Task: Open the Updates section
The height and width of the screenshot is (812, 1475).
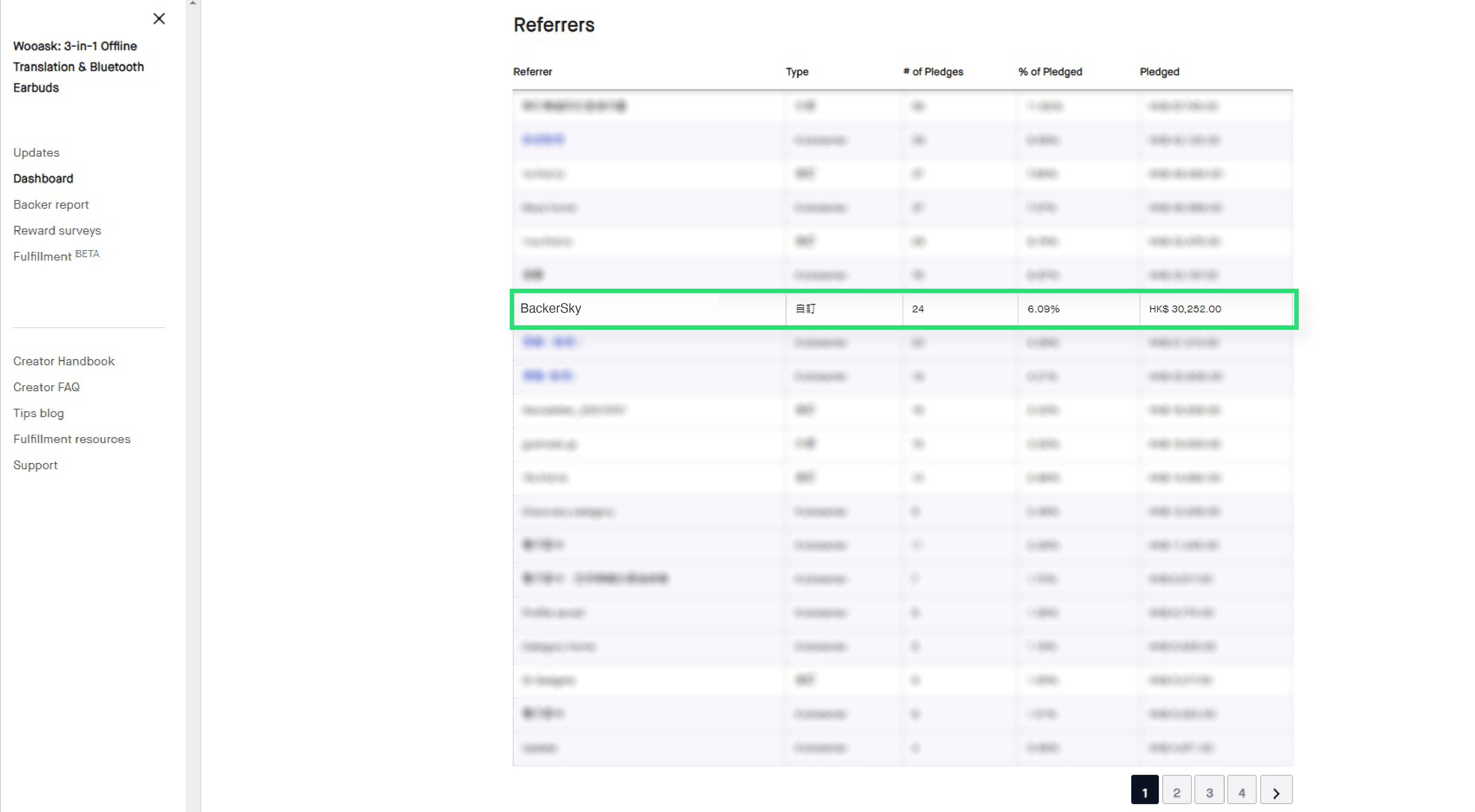Action: pos(36,152)
